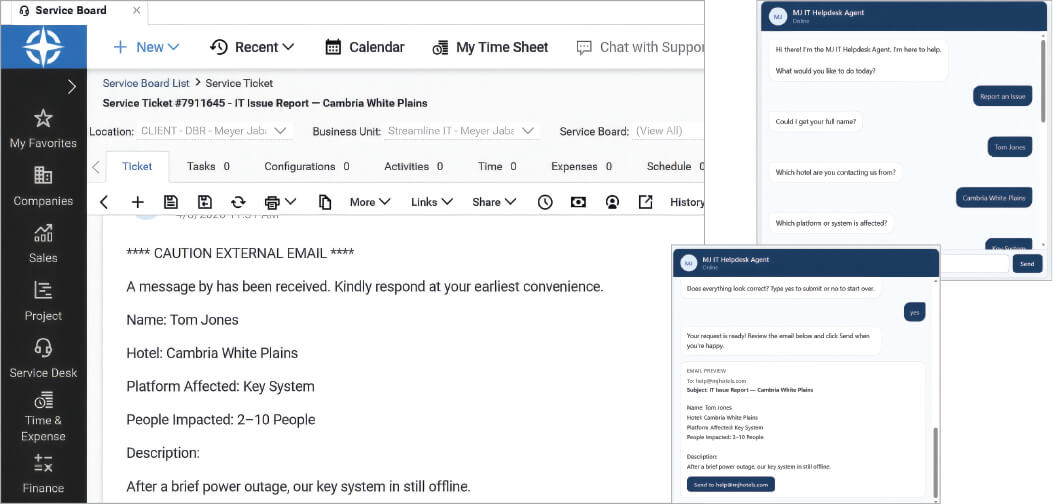
Task: Switch to the Configurations tab
Action: click(x=306, y=166)
